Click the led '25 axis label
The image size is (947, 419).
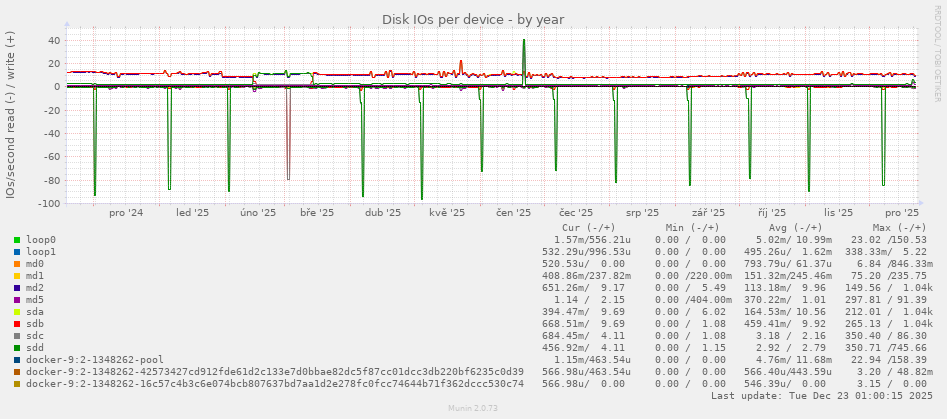193,213
